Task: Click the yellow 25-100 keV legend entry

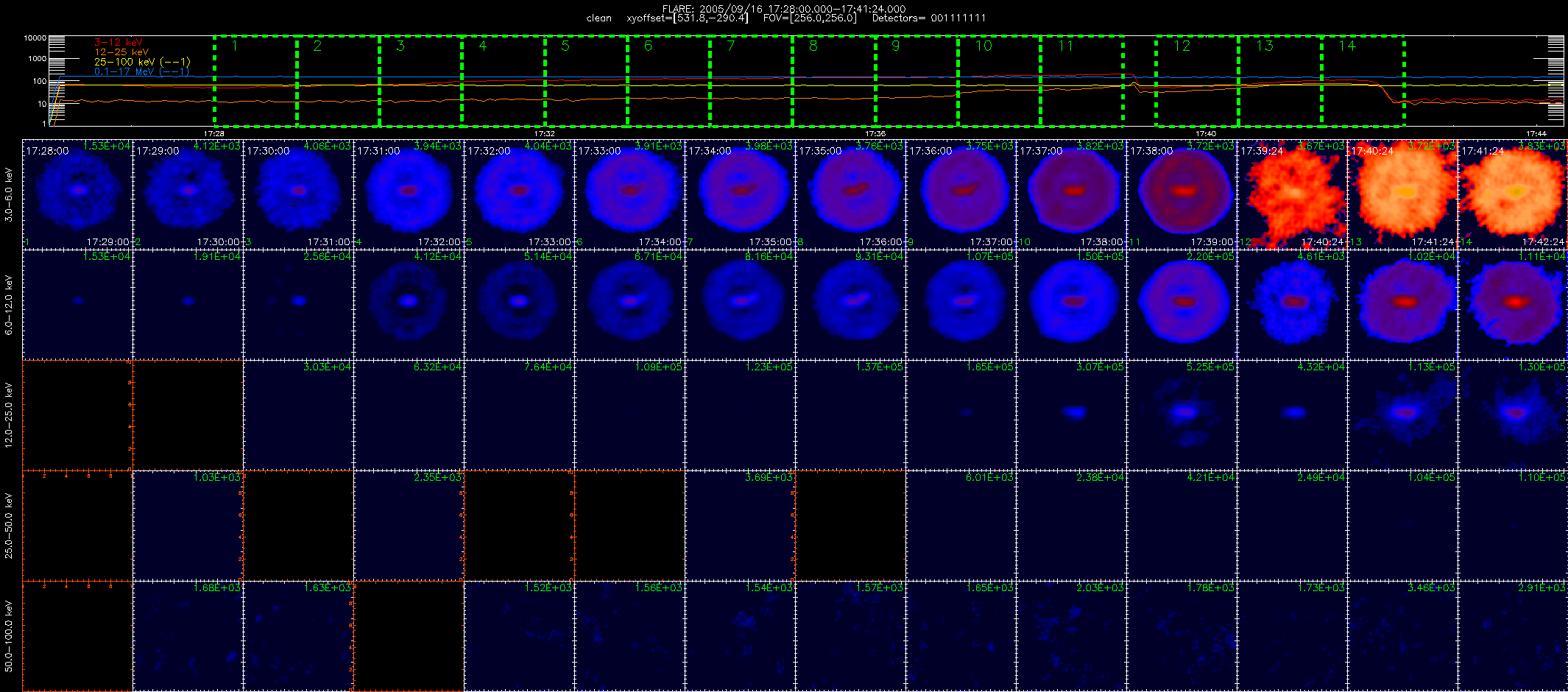Action: click(142, 62)
